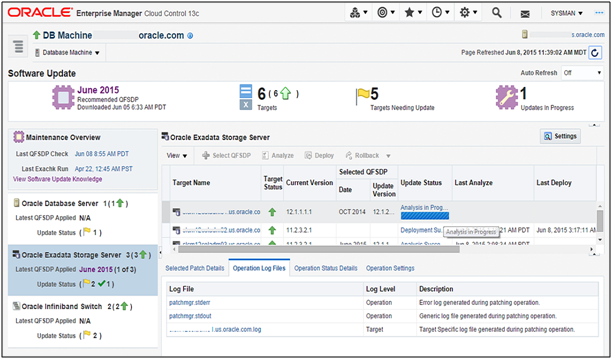Screen dimensions: 614x360
Task: Open the mail envelope icon
Action: click(525, 14)
